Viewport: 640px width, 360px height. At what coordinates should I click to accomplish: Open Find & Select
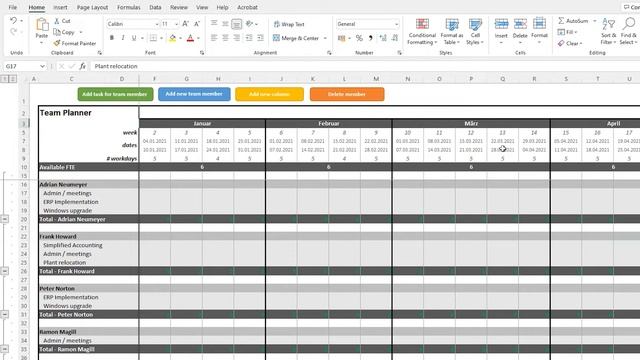point(628,31)
